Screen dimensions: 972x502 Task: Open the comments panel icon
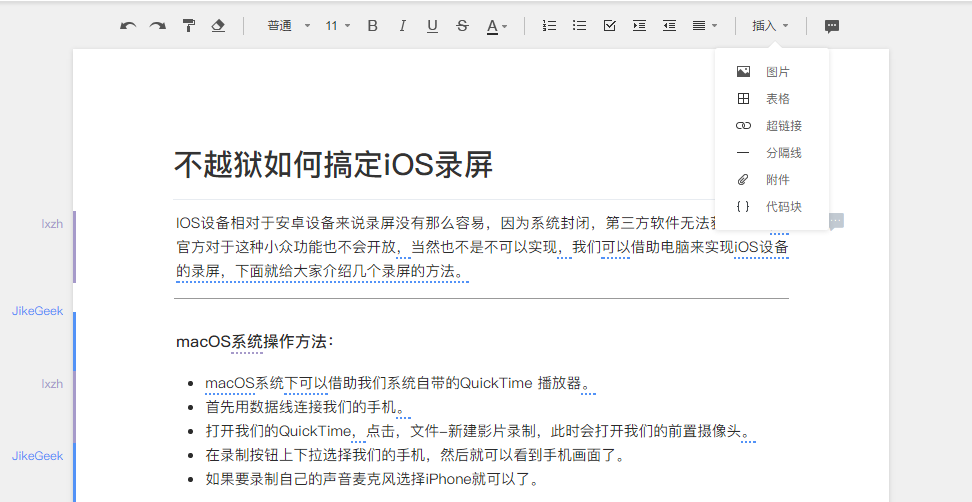831,26
